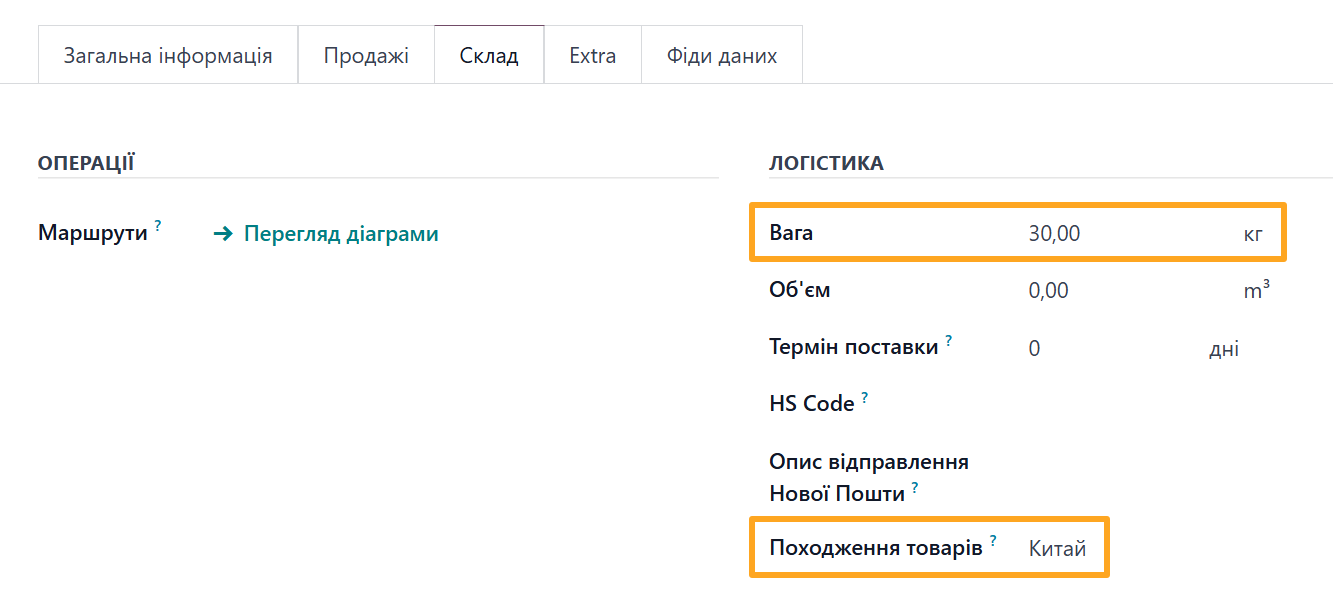Edit the Вага value 30,00
The image size is (1333, 609).
(1054, 234)
